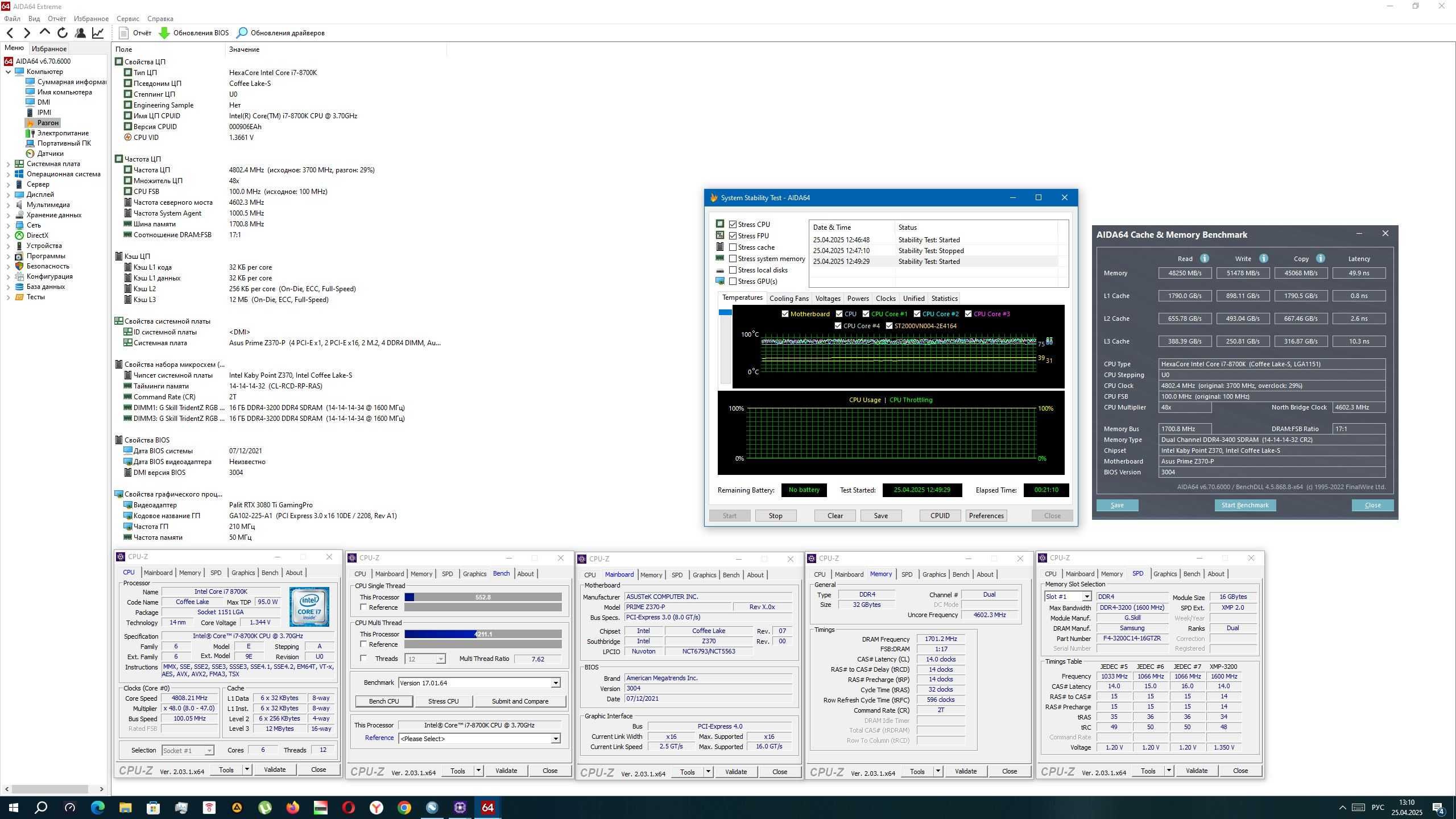Viewport: 1456px width, 819px height.
Task: Open Tools dropdown arrow in CPU-Z CPU window
Action: [x=247, y=770]
